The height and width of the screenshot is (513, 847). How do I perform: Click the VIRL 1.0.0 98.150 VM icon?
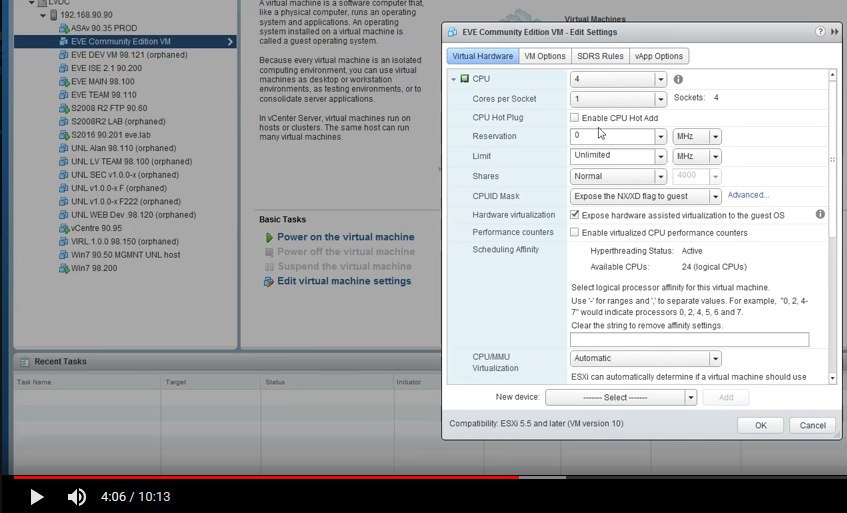pos(64,241)
